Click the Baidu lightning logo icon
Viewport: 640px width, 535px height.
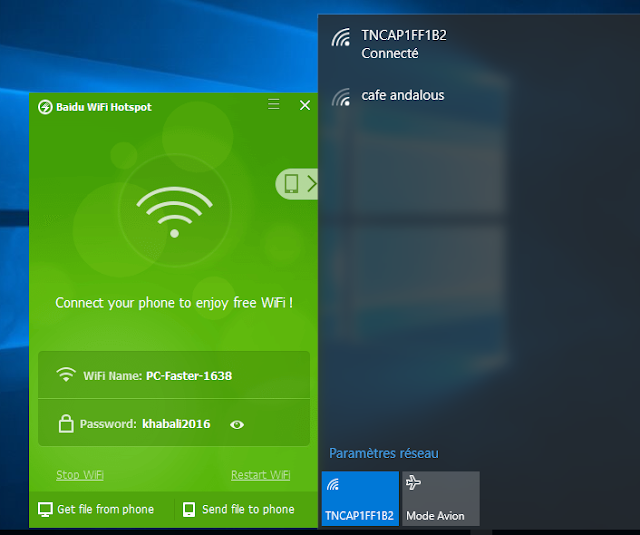click(45, 107)
